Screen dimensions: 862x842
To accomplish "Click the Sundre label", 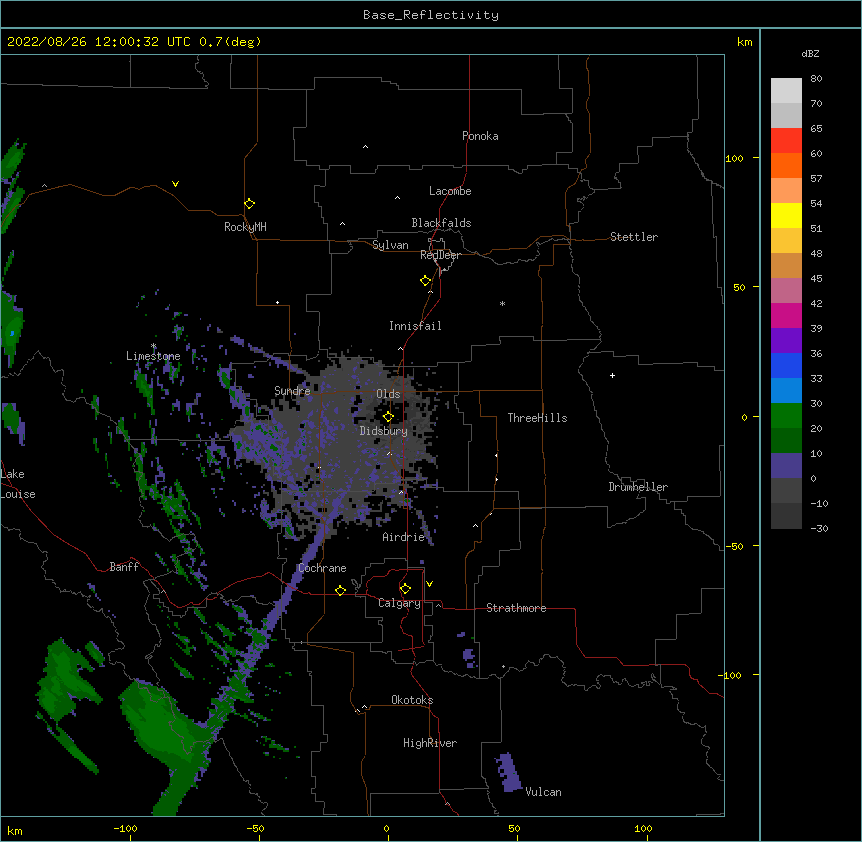I will tap(292, 391).
